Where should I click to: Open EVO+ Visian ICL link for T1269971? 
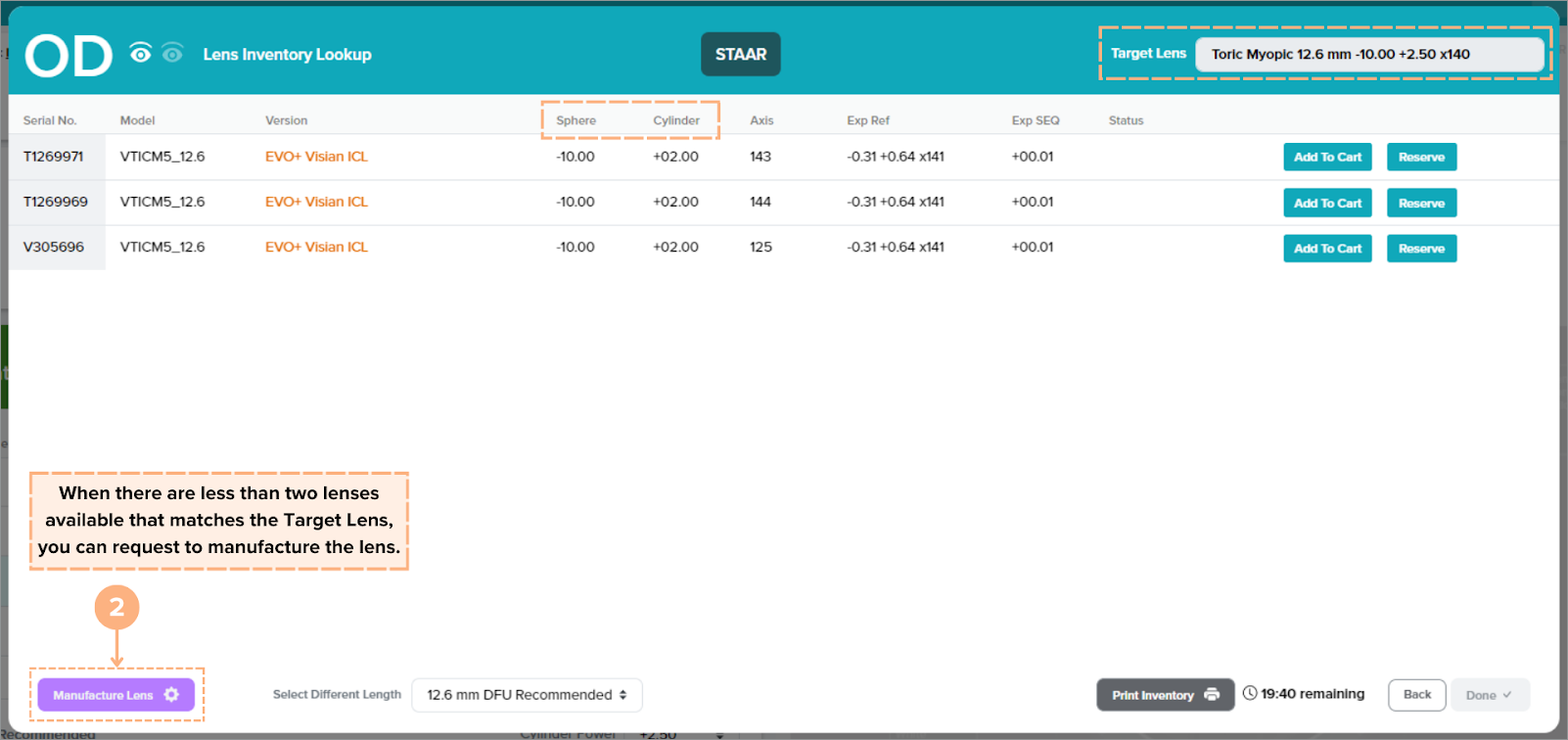tap(316, 157)
